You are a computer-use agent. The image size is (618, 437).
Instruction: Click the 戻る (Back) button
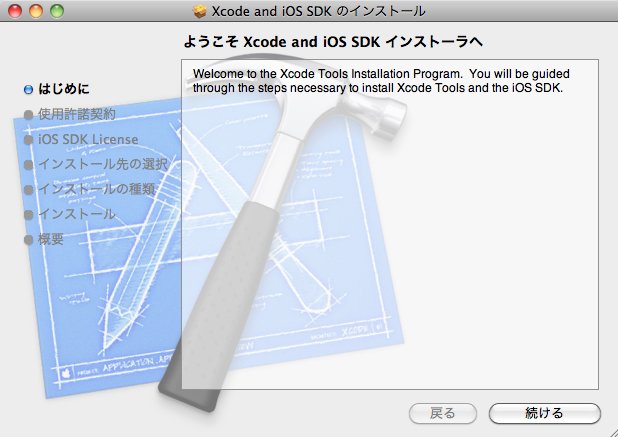pyautogui.click(x=443, y=413)
